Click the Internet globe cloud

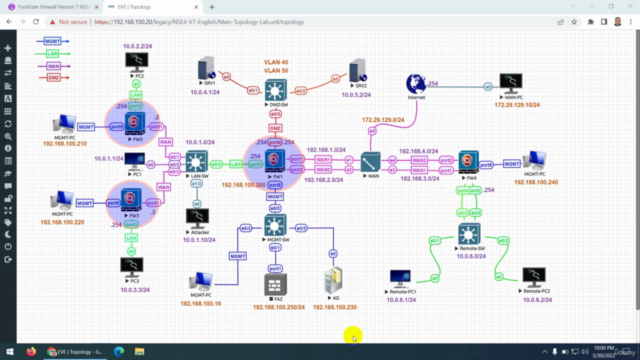tap(416, 84)
